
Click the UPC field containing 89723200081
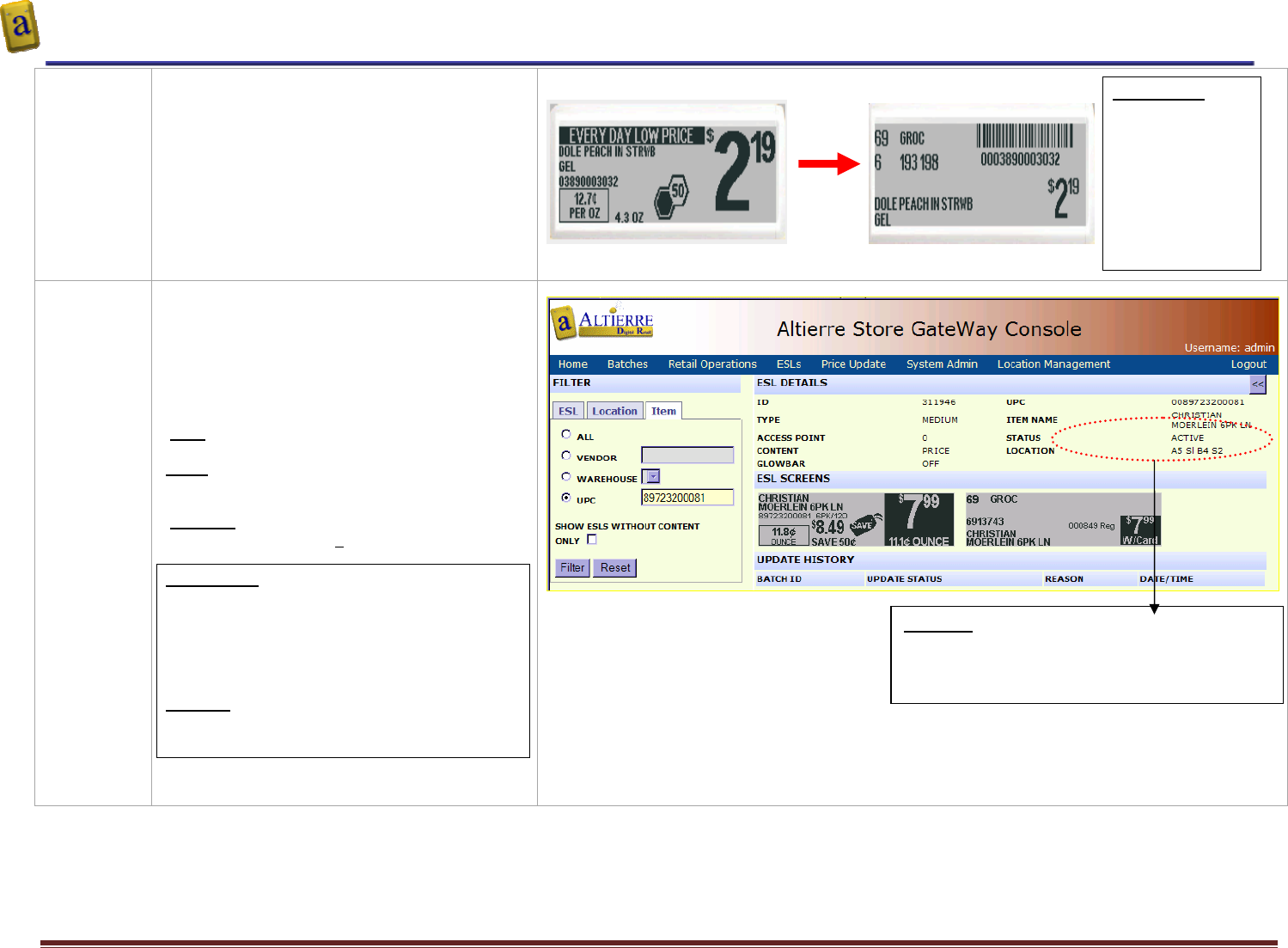(687, 498)
